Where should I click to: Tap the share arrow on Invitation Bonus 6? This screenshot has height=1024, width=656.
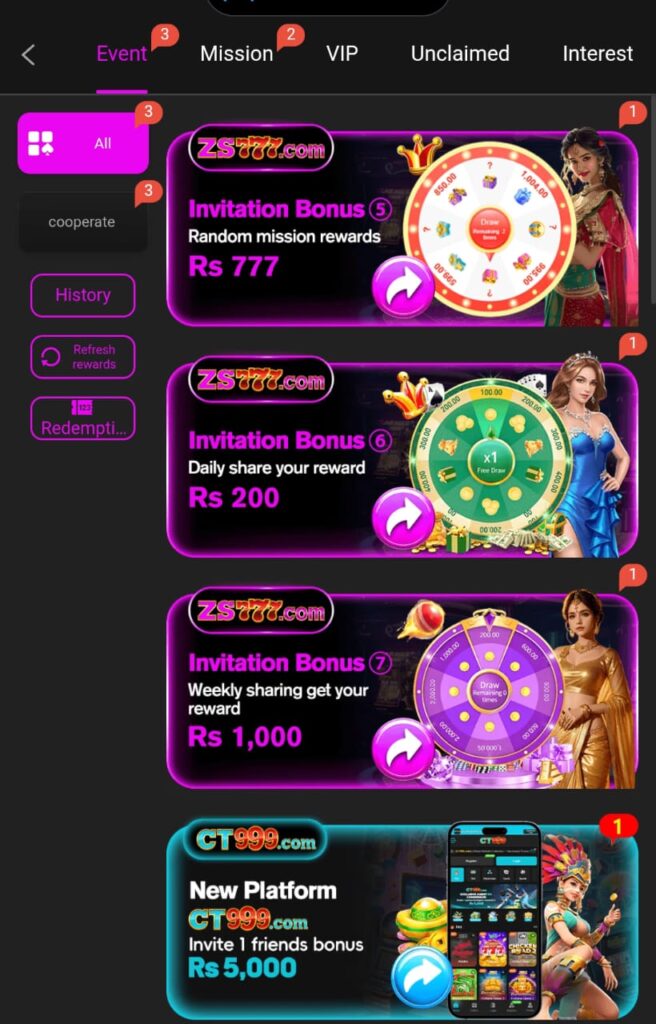tap(403, 519)
